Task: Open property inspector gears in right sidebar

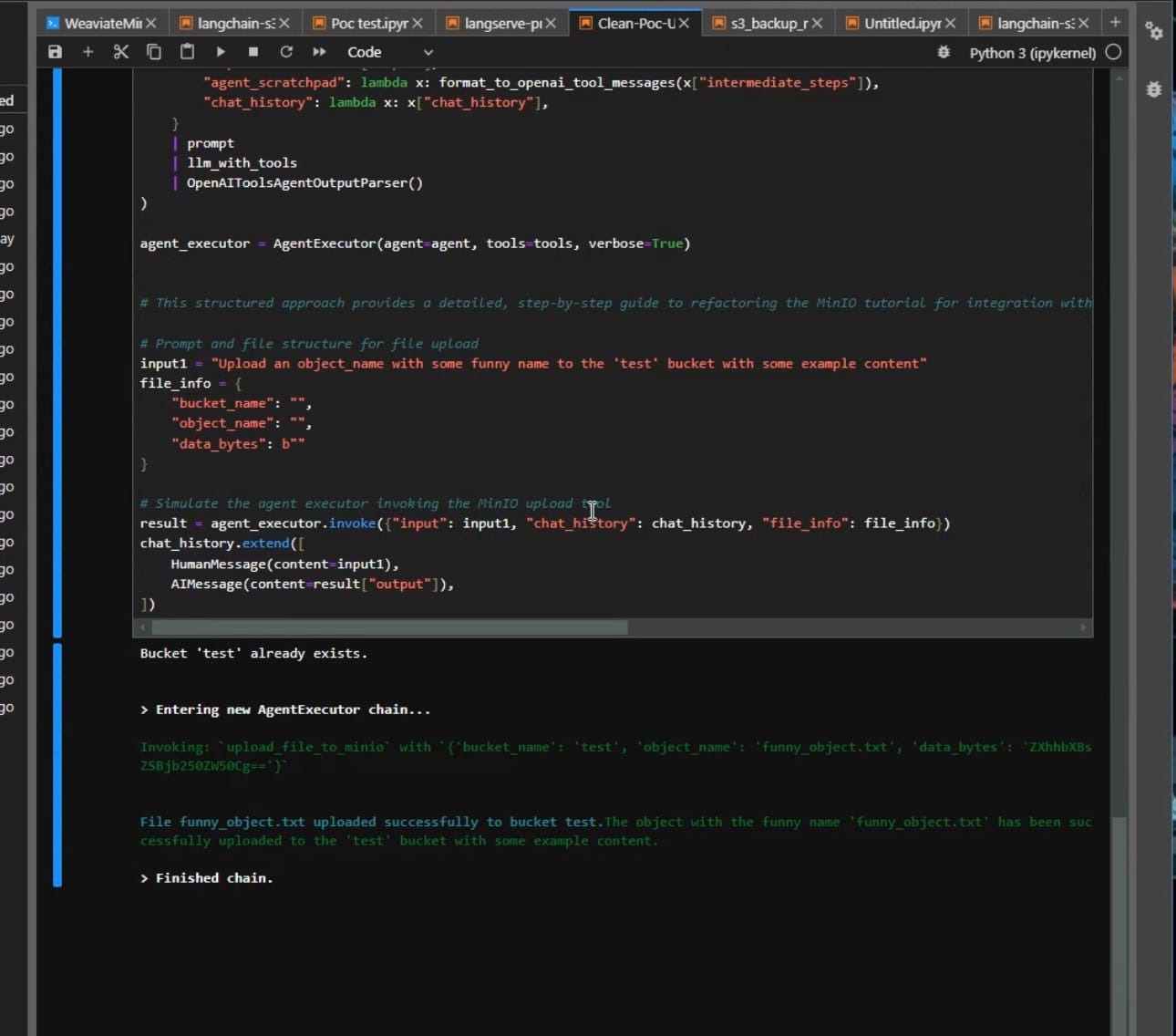Action: pos(1154,31)
